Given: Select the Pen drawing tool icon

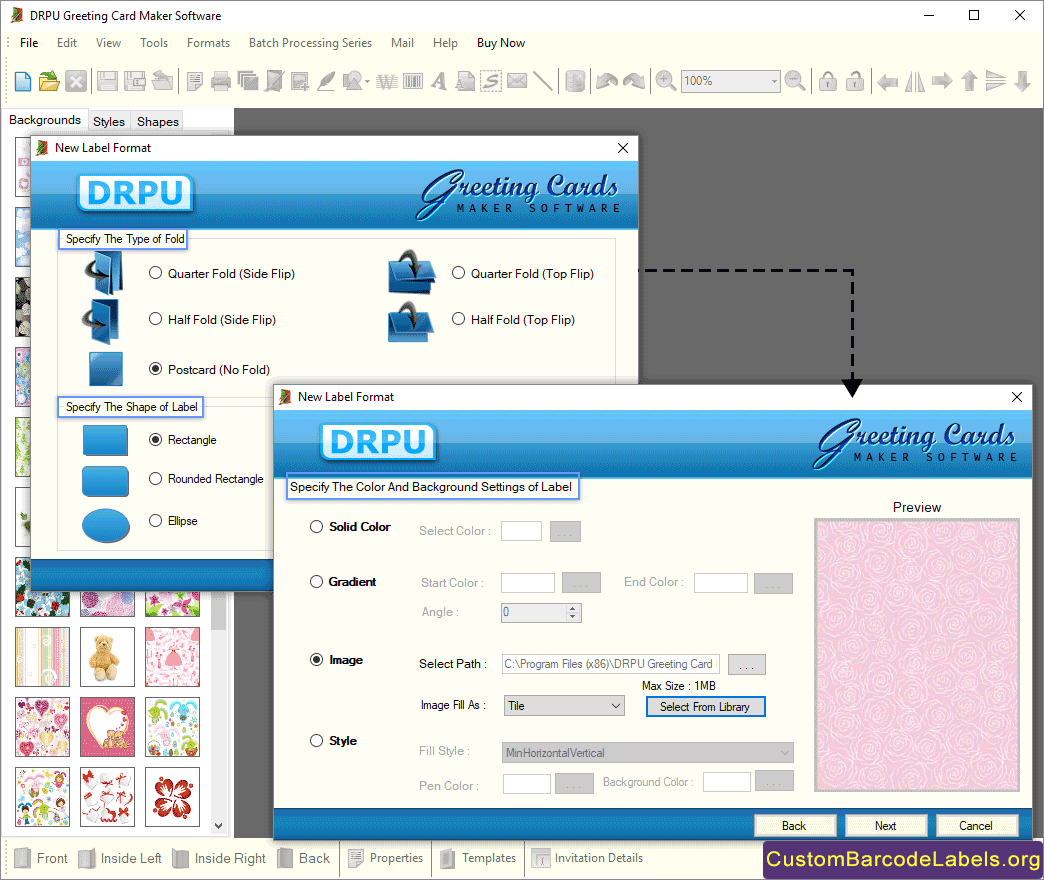Looking at the screenshot, I should 326,81.
